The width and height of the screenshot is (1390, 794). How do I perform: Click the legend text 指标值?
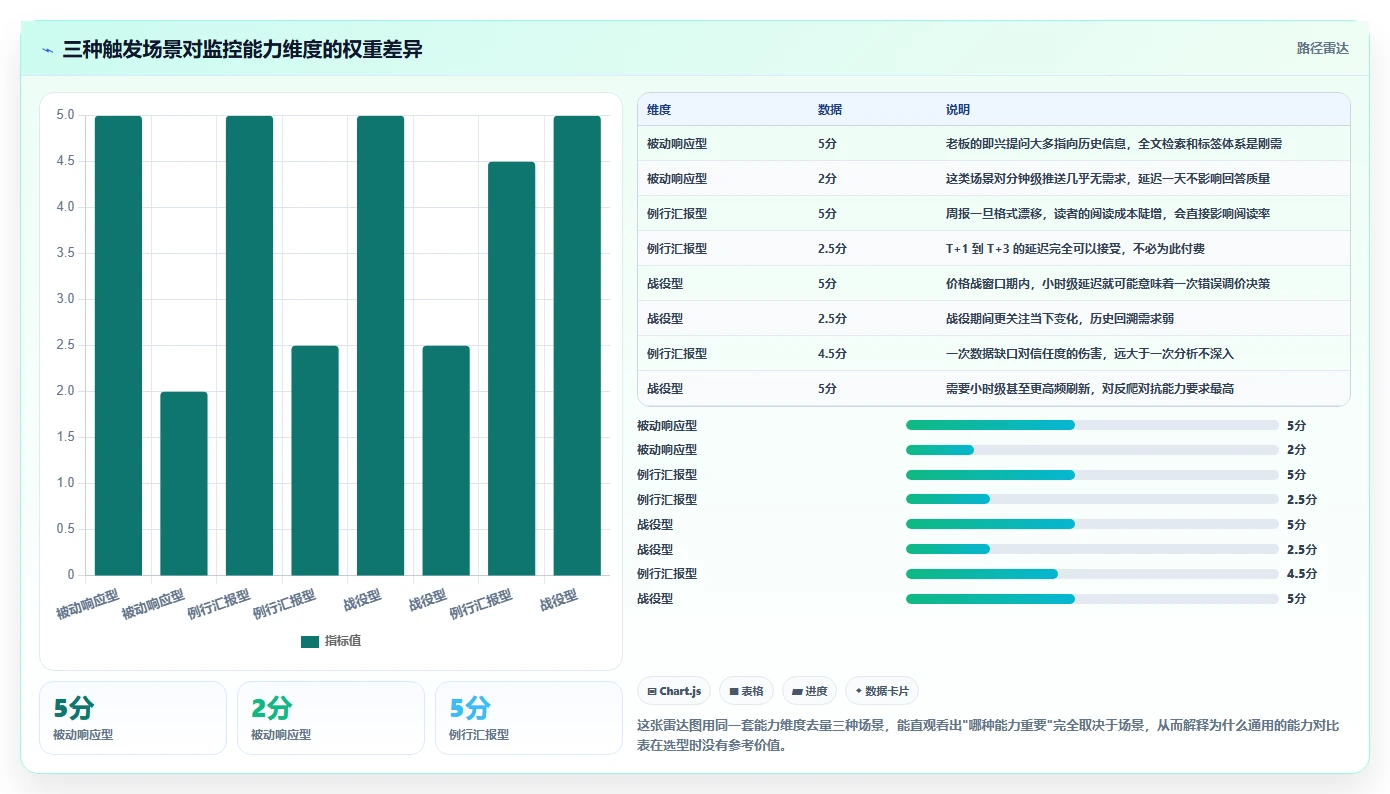coord(343,641)
